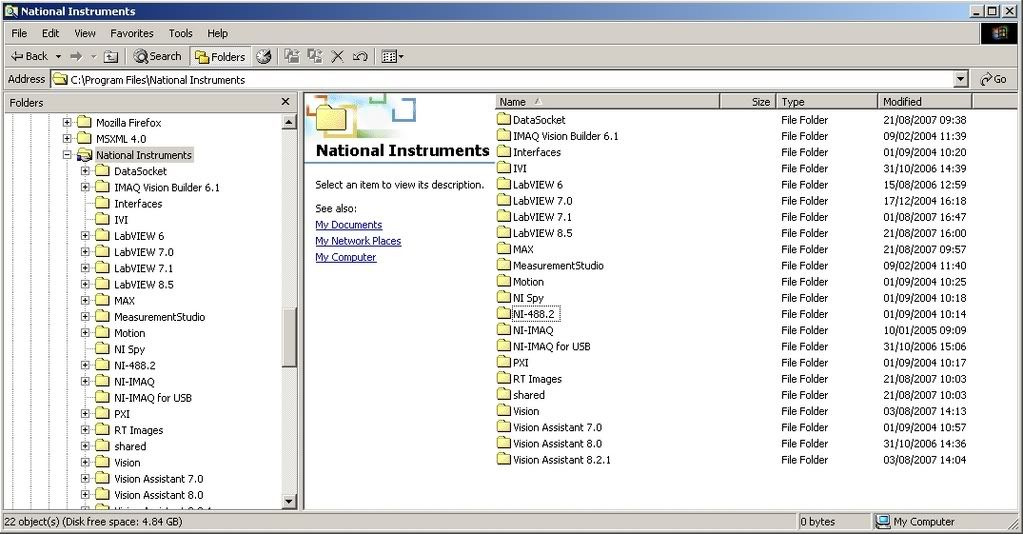Sort by the Type column header
The image size is (1023, 534).
827,102
